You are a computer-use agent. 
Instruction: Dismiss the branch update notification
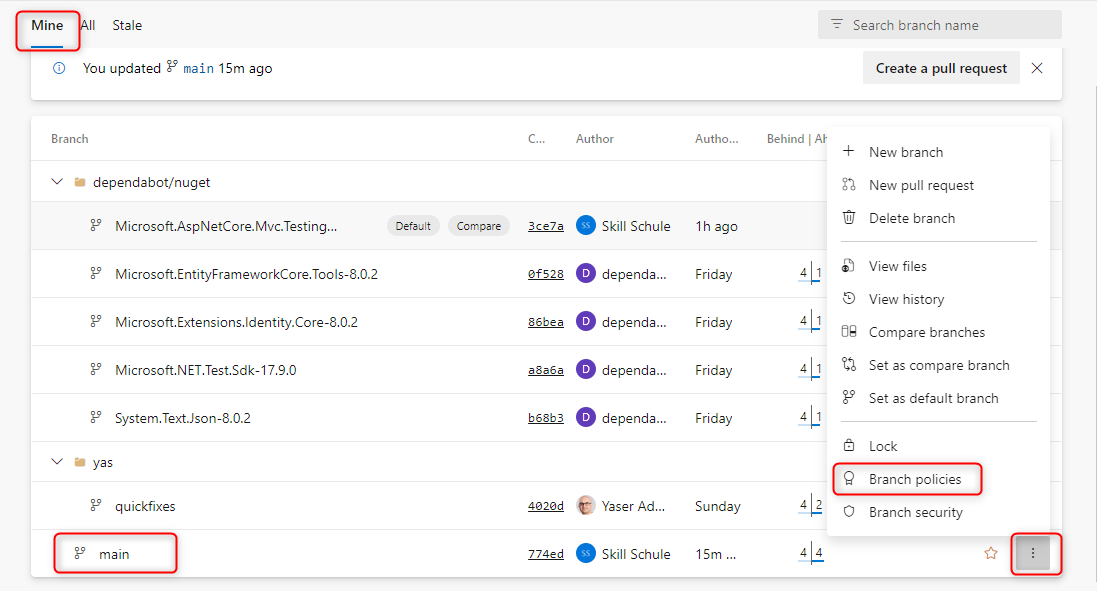(x=1037, y=68)
